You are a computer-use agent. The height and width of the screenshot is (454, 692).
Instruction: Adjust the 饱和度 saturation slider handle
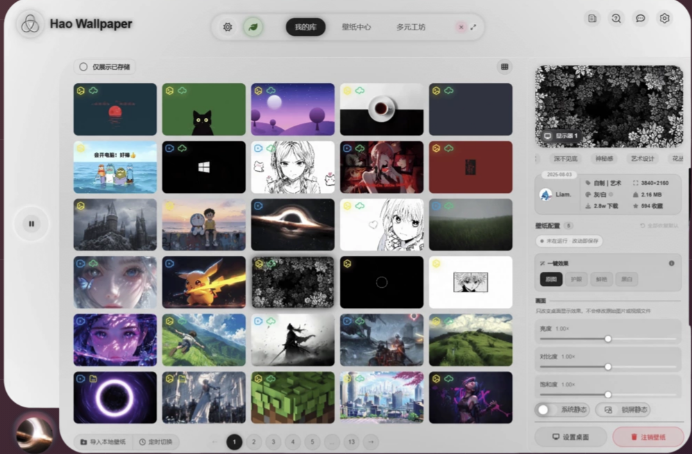608,394
